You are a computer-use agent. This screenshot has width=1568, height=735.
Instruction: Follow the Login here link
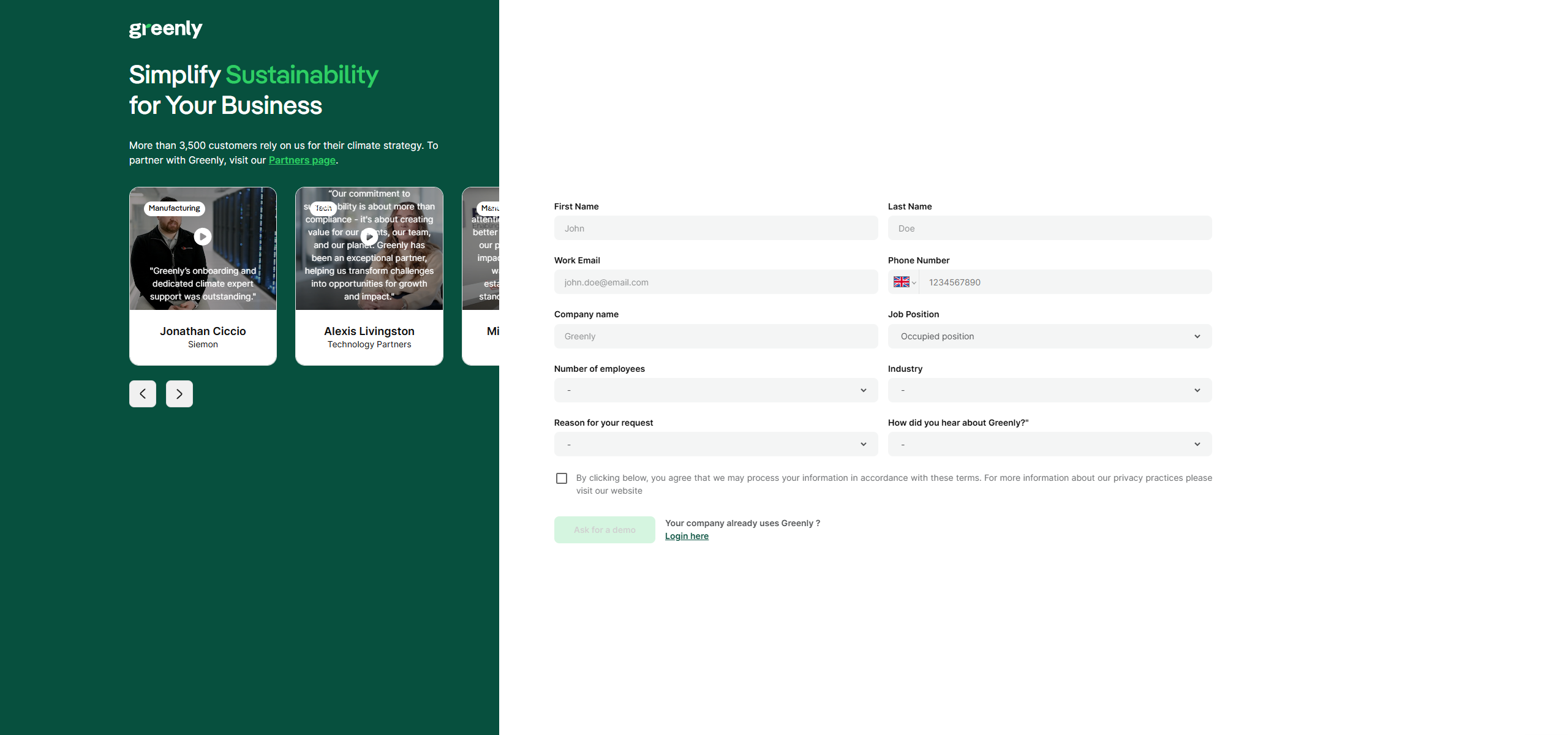coord(687,536)
